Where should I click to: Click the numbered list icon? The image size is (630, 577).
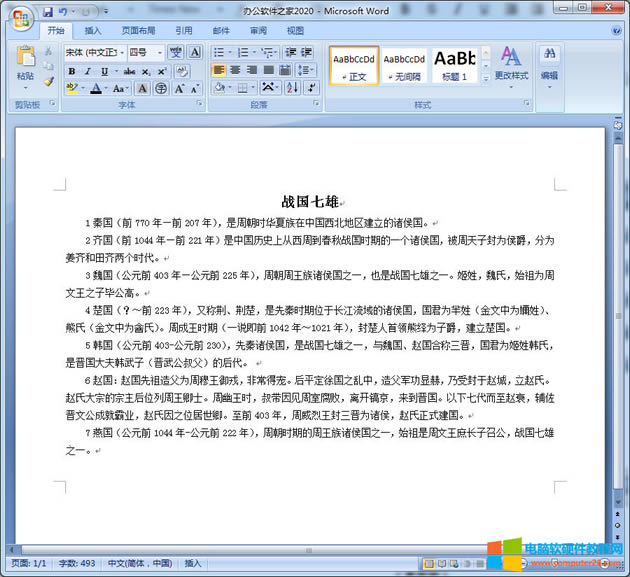click(243, 52)
